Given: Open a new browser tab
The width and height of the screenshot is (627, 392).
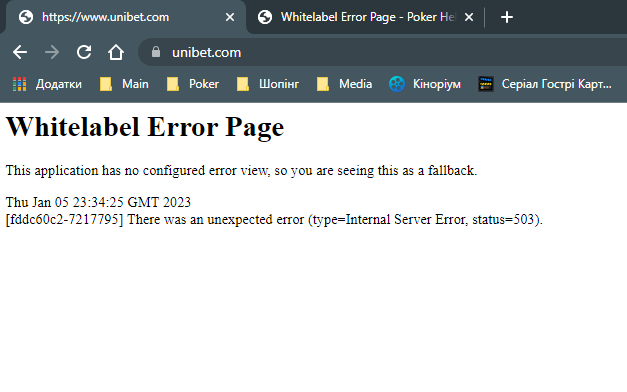Looking at the screenshot, I should tap(507, 17).
